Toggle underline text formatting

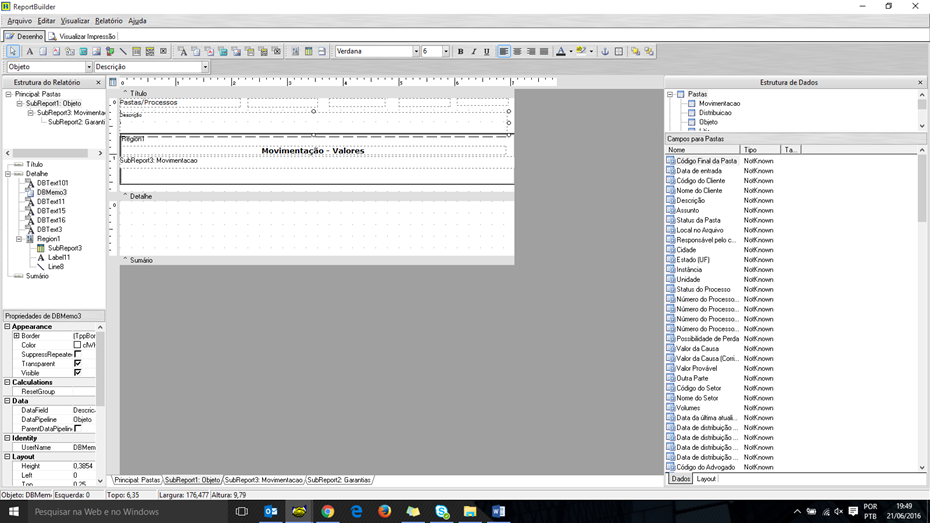[487, 52]
